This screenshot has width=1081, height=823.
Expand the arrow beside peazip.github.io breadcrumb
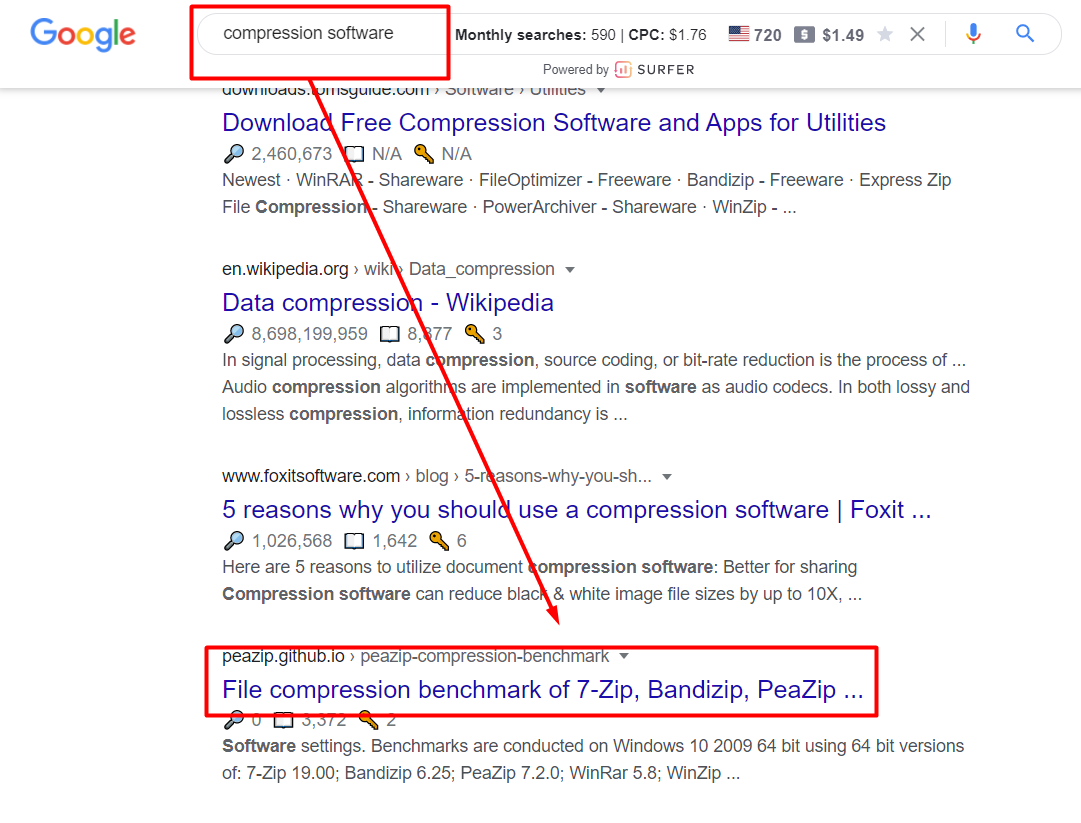624,656
